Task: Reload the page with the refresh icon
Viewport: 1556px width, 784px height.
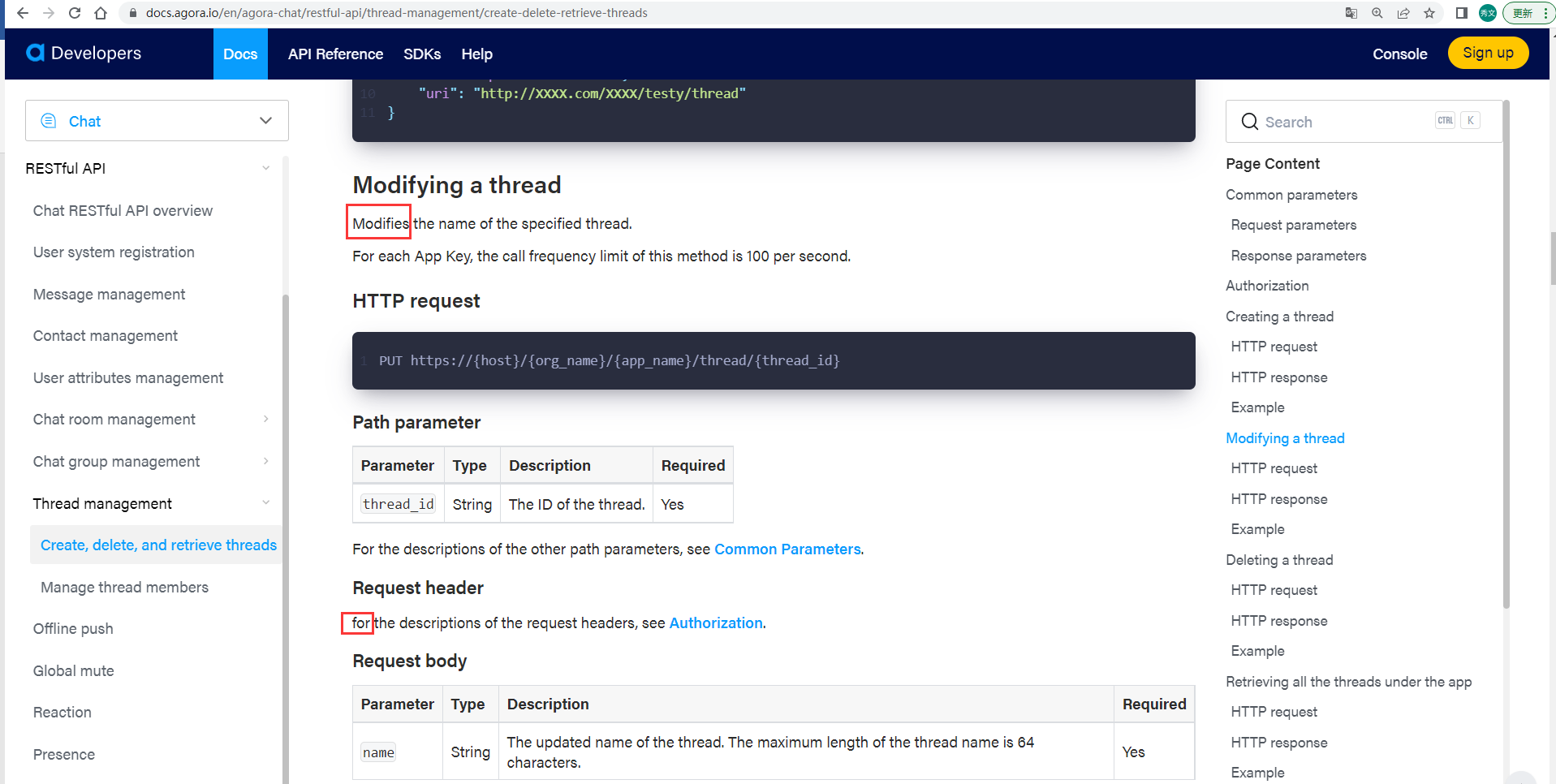Action: point(74,13)
